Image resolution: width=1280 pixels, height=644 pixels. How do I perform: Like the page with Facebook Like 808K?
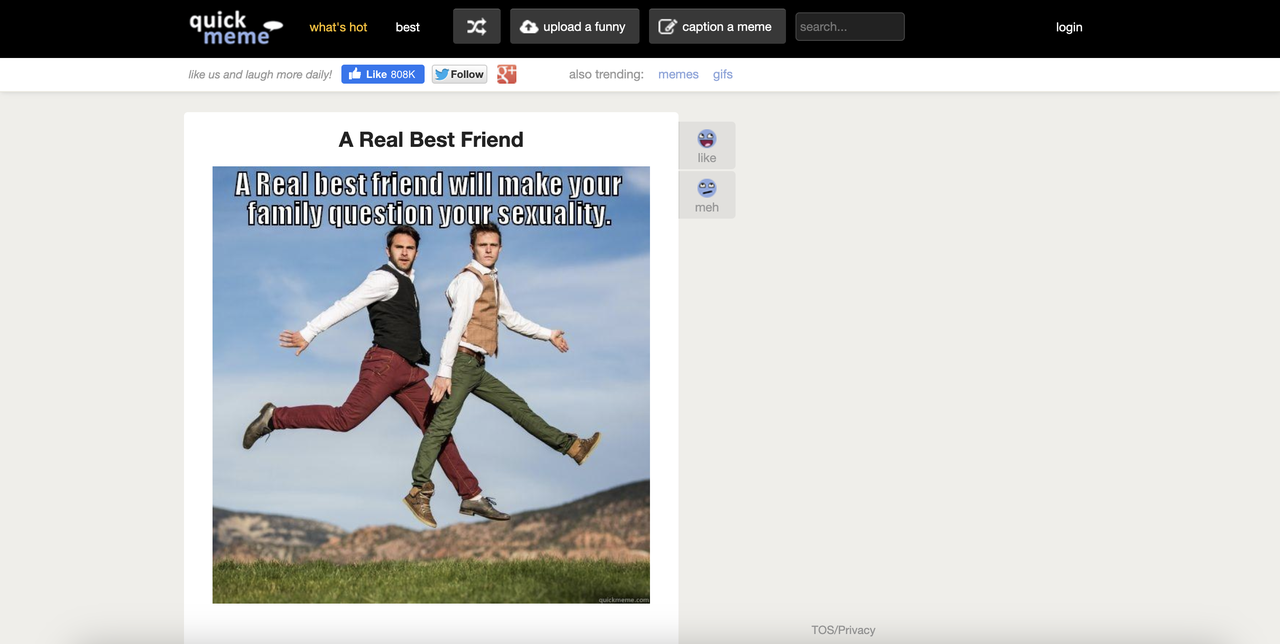click(383, 74)
